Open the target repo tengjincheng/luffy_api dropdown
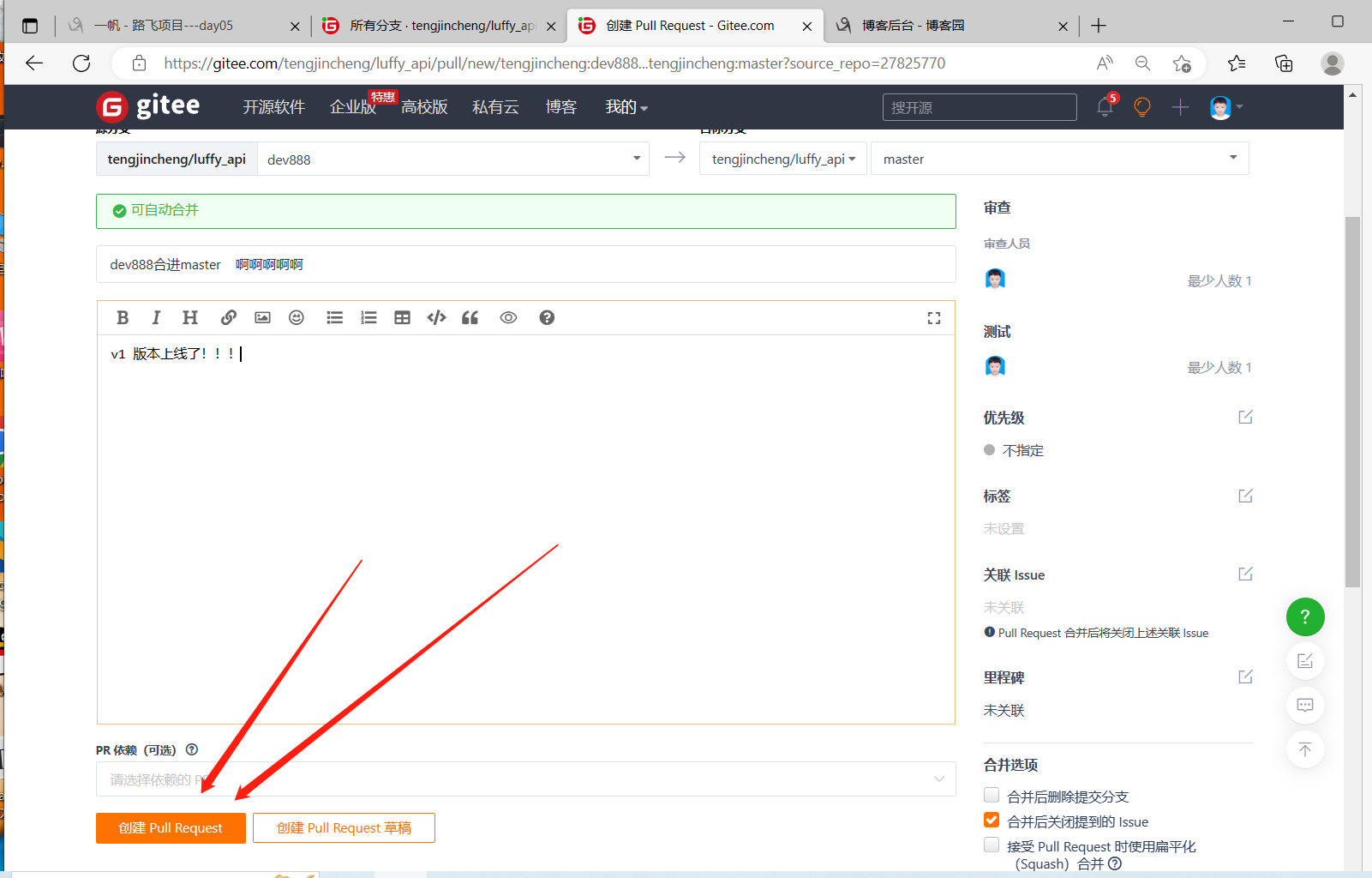 [x=783, y=159]
